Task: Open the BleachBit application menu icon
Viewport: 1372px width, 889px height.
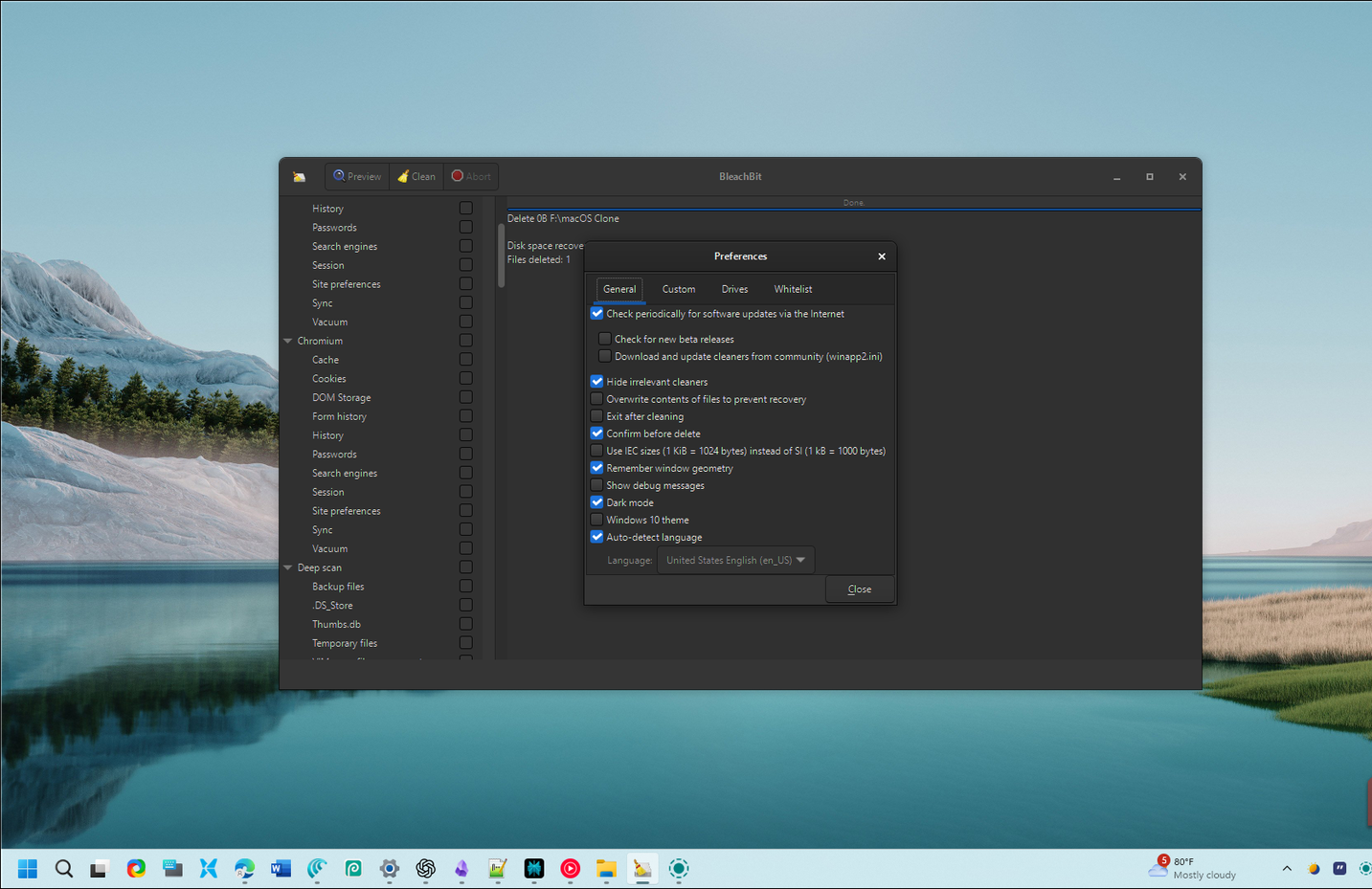Action: tap(300, 177)
